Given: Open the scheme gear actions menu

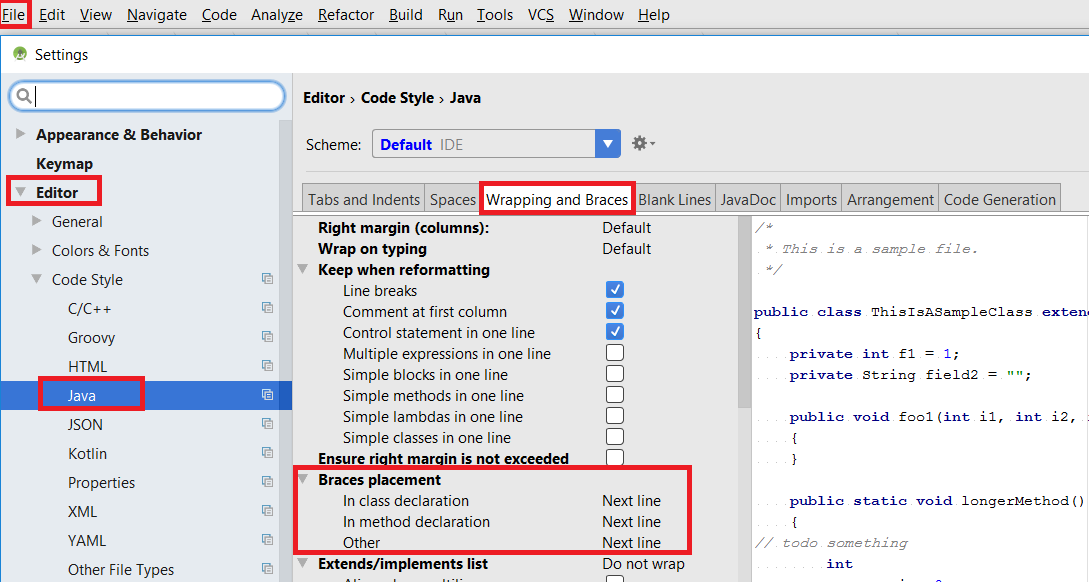Looking at the screenshot, I should pos(643,144).
